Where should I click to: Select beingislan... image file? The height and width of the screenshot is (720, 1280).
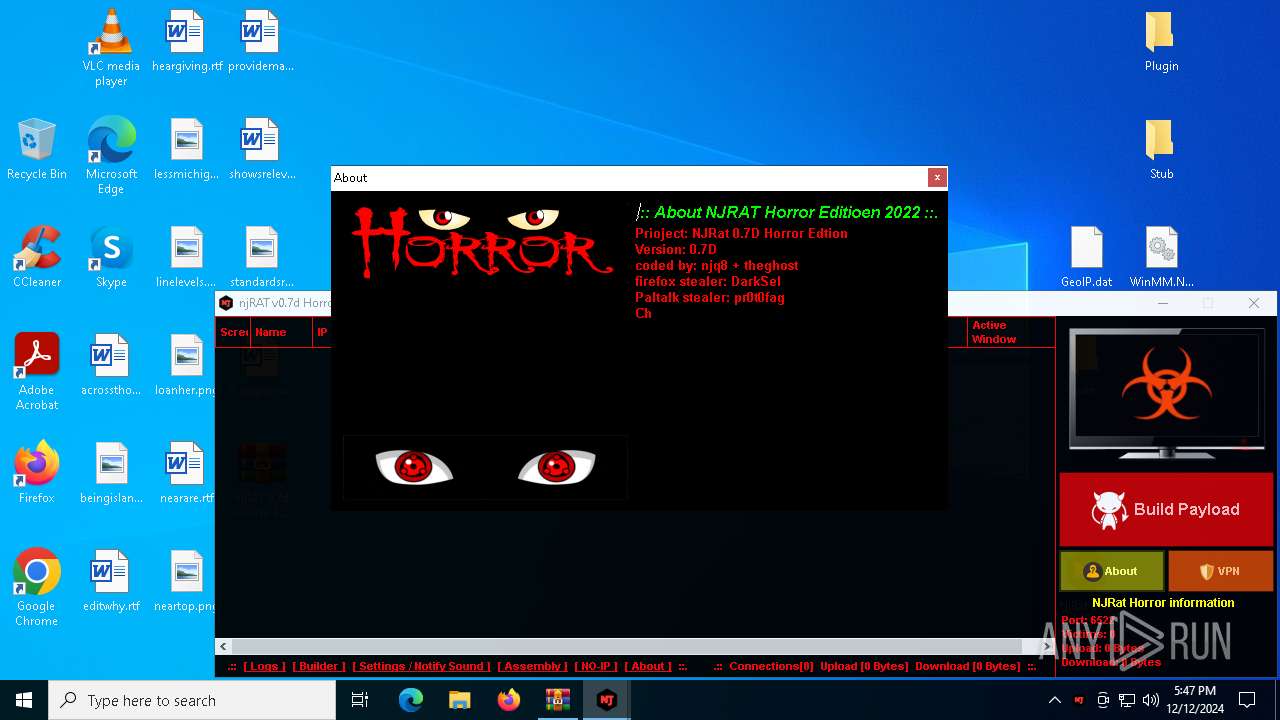(111, 474)
